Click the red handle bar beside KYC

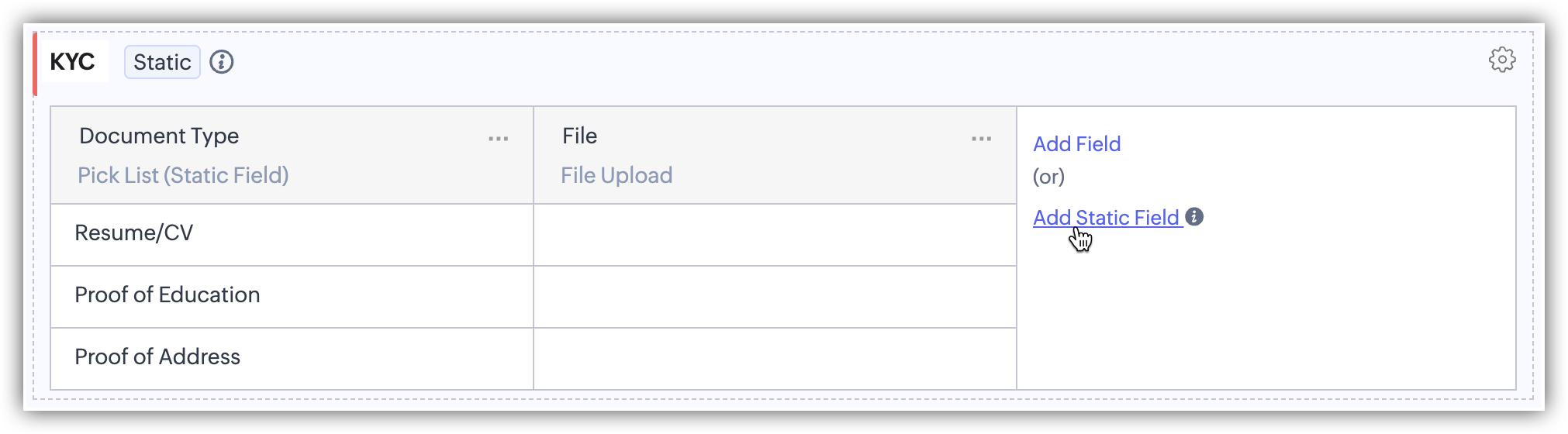[x=35, y=64]
